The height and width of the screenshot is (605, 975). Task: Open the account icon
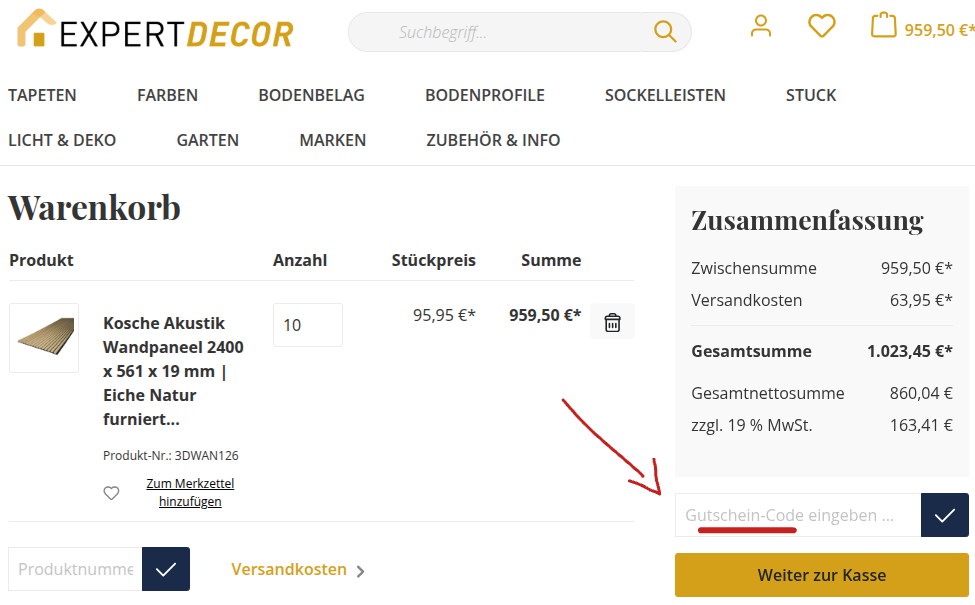[761, 26]
